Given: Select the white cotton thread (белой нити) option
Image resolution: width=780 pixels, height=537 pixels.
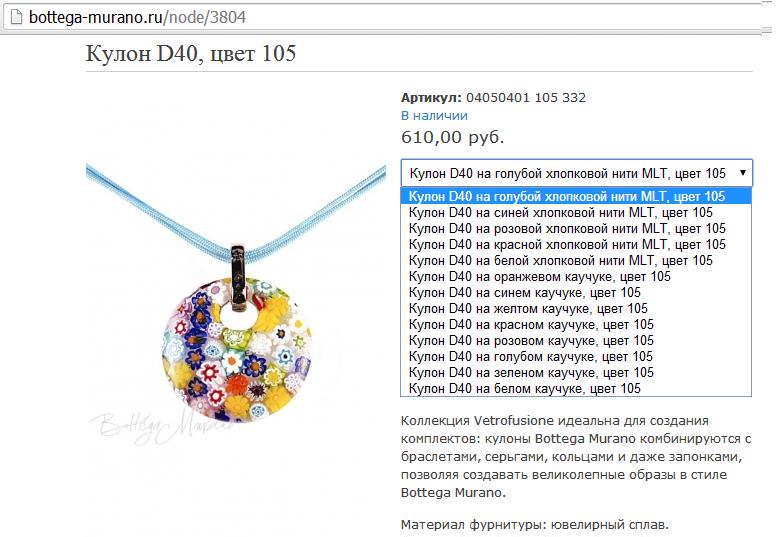Looking at the screenshot, I should 576,260.
